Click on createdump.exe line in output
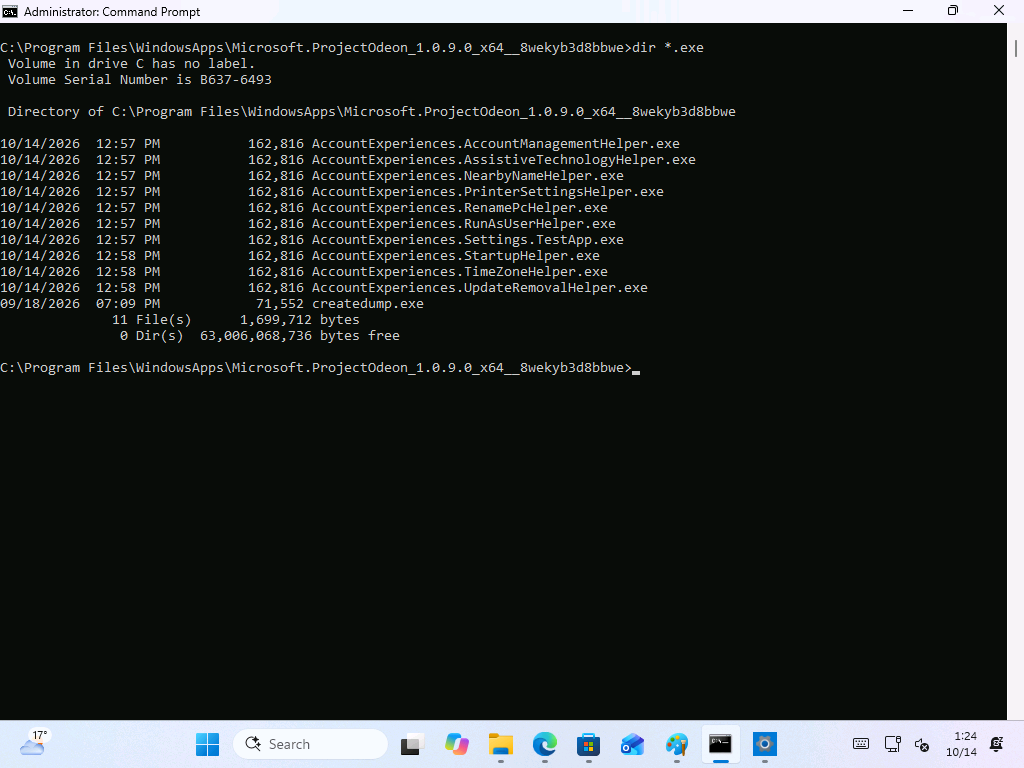This screenshot has height=768, width=1024. click(x=212, y=304)
